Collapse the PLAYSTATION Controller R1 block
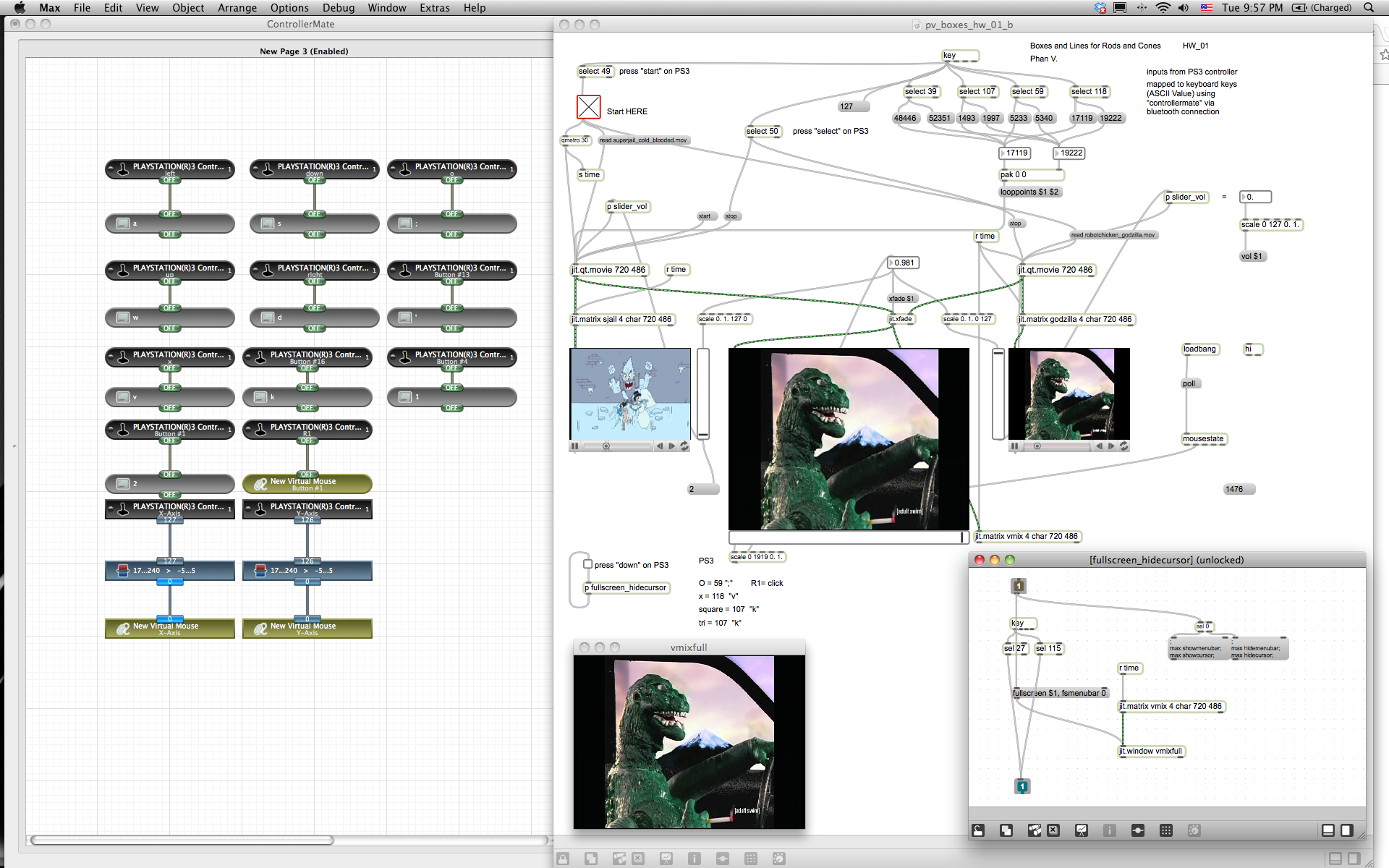 248,429
